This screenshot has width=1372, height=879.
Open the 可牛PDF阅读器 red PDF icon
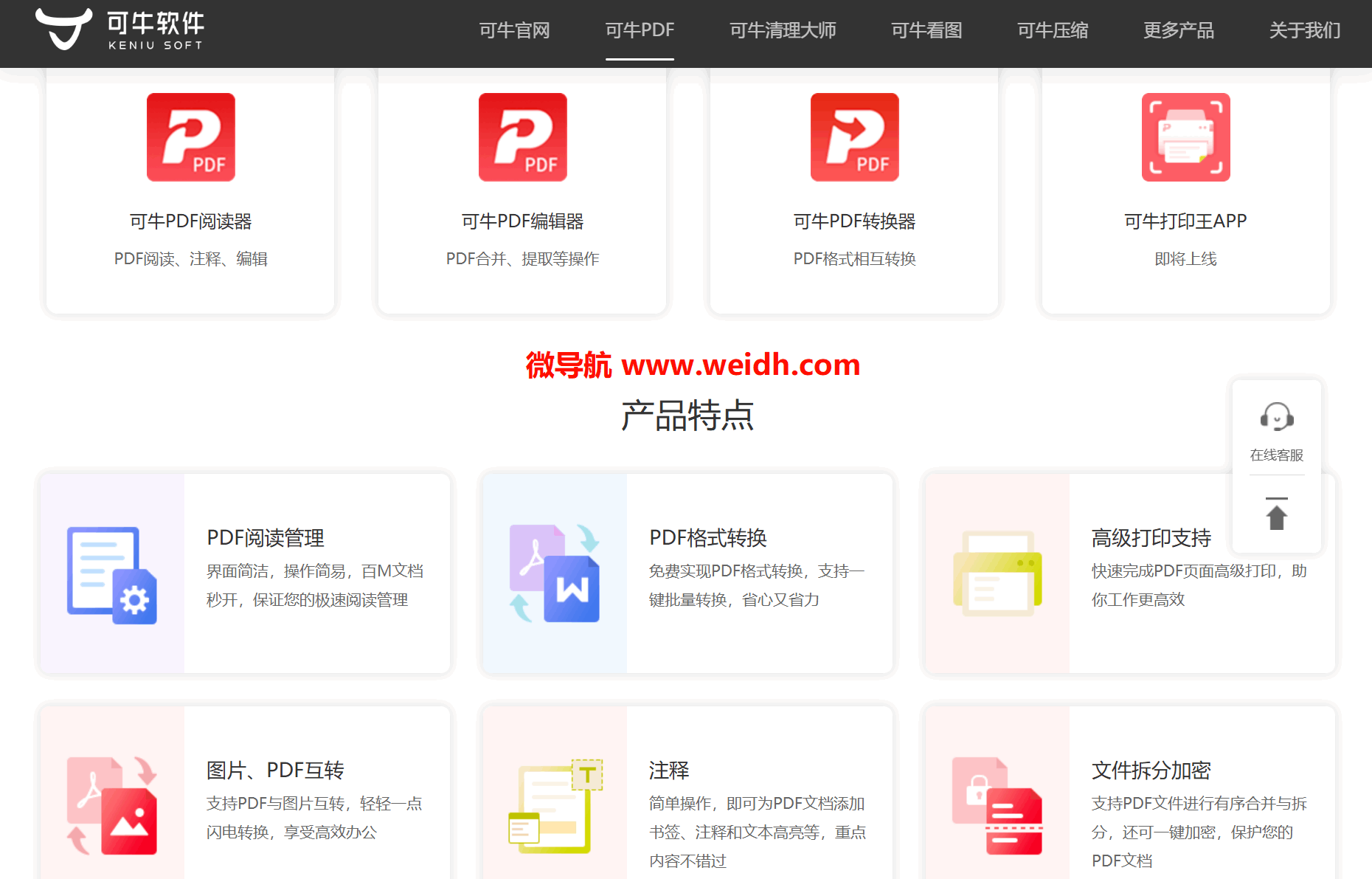coord(191,137)
